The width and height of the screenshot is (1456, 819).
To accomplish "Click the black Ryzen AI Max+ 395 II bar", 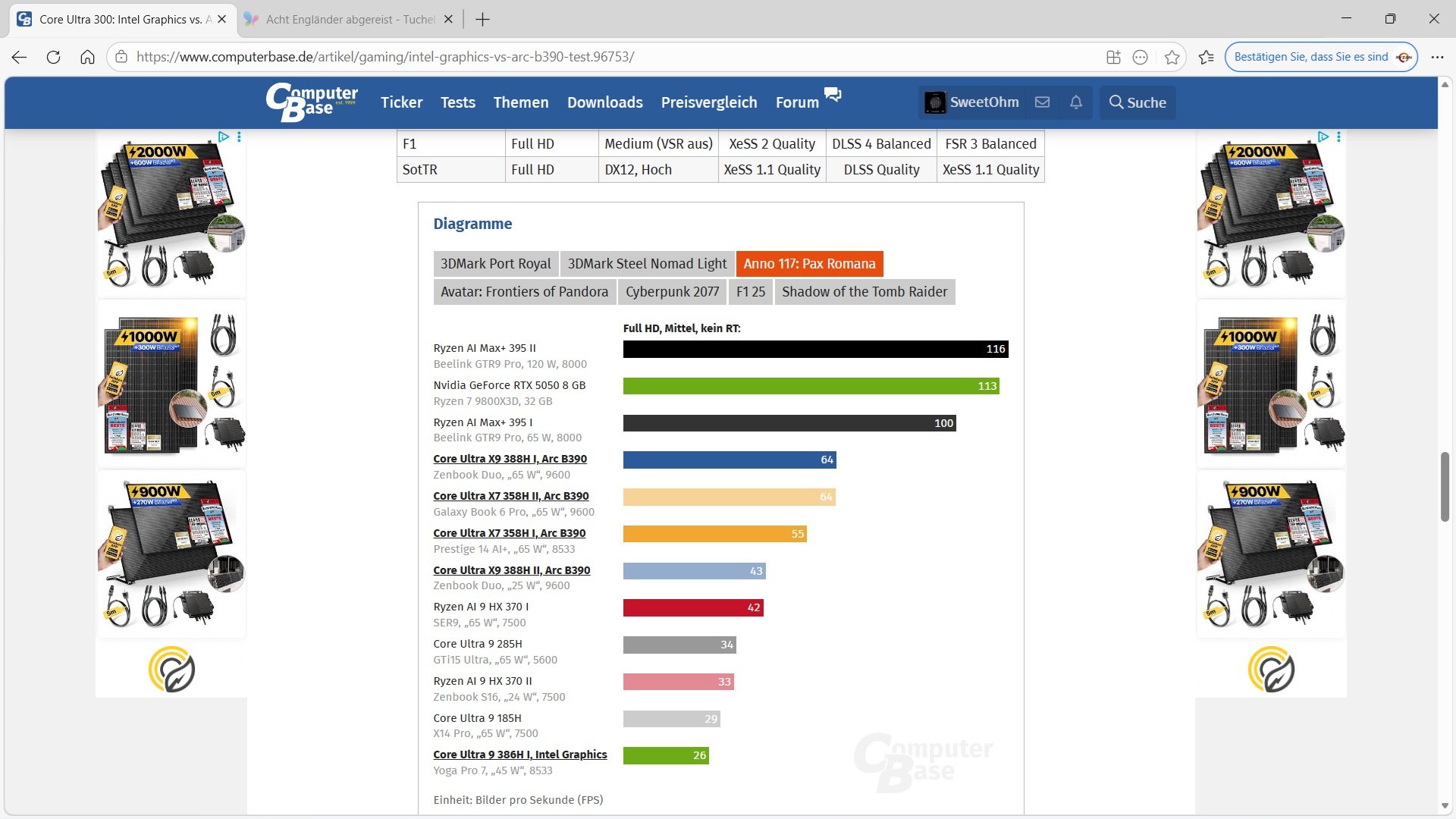I will pos(816,349).
